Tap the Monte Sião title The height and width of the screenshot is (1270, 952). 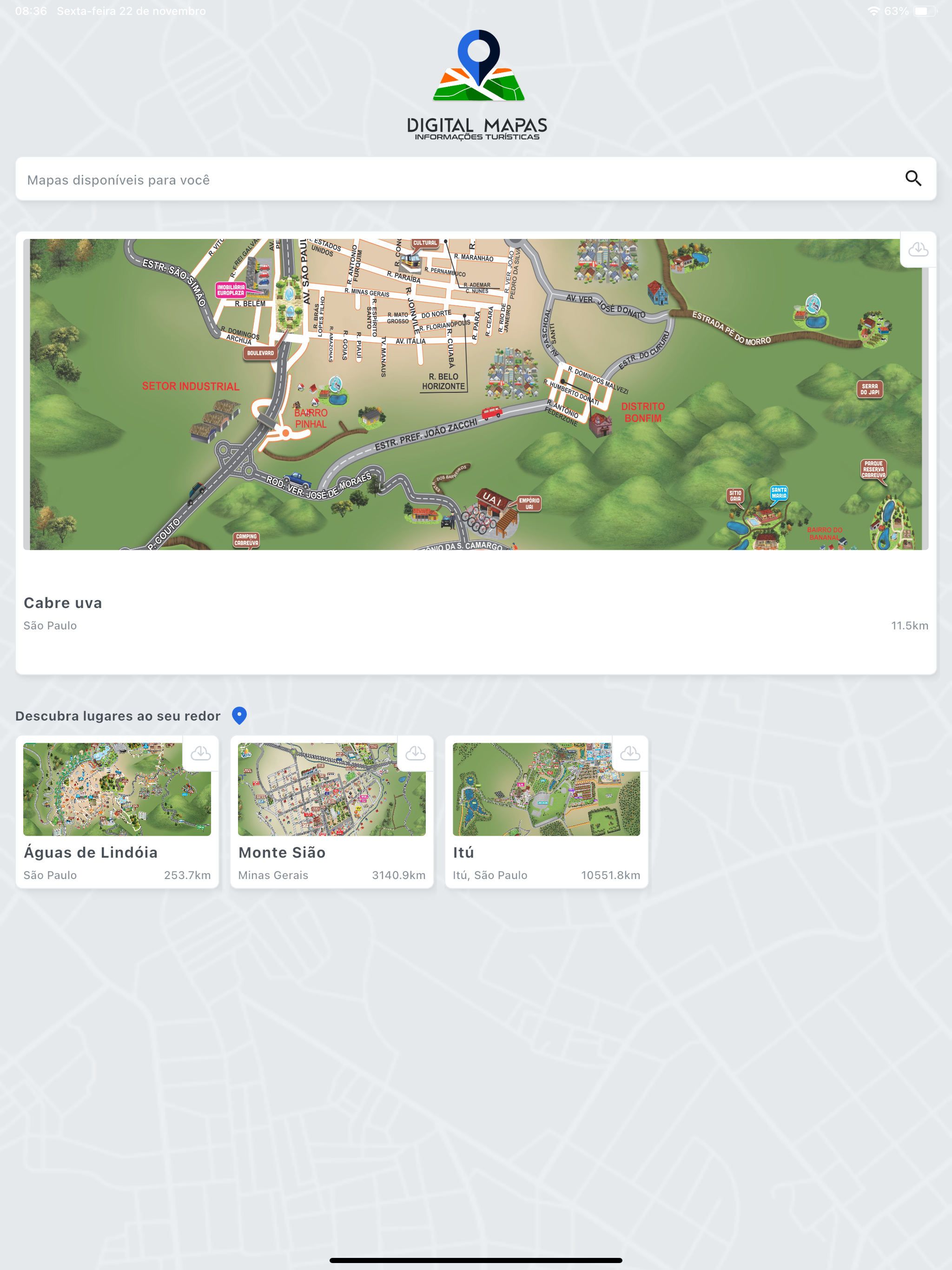[x=282, y=853]
